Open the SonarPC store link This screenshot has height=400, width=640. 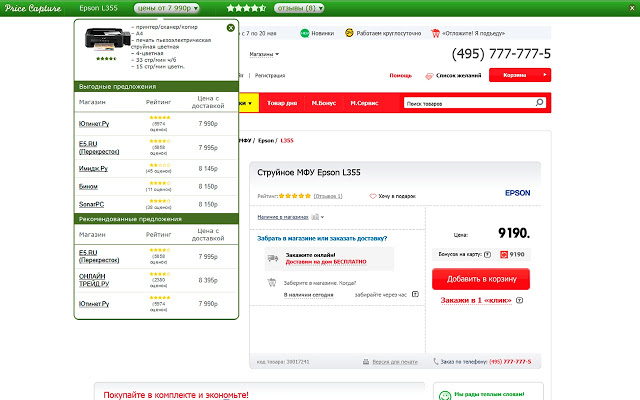[x=91, y=204]
